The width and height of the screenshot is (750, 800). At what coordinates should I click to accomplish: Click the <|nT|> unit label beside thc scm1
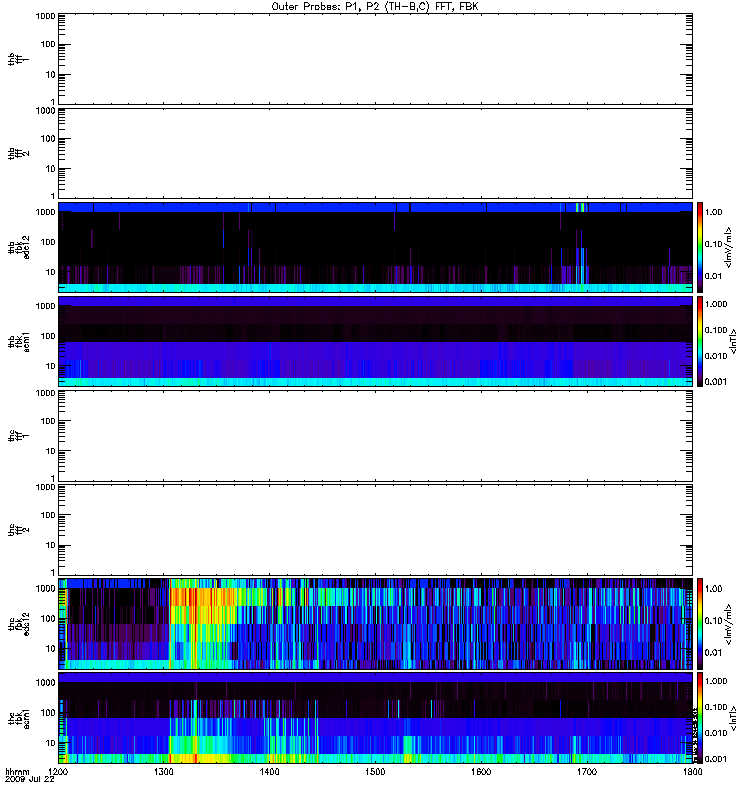733,718
